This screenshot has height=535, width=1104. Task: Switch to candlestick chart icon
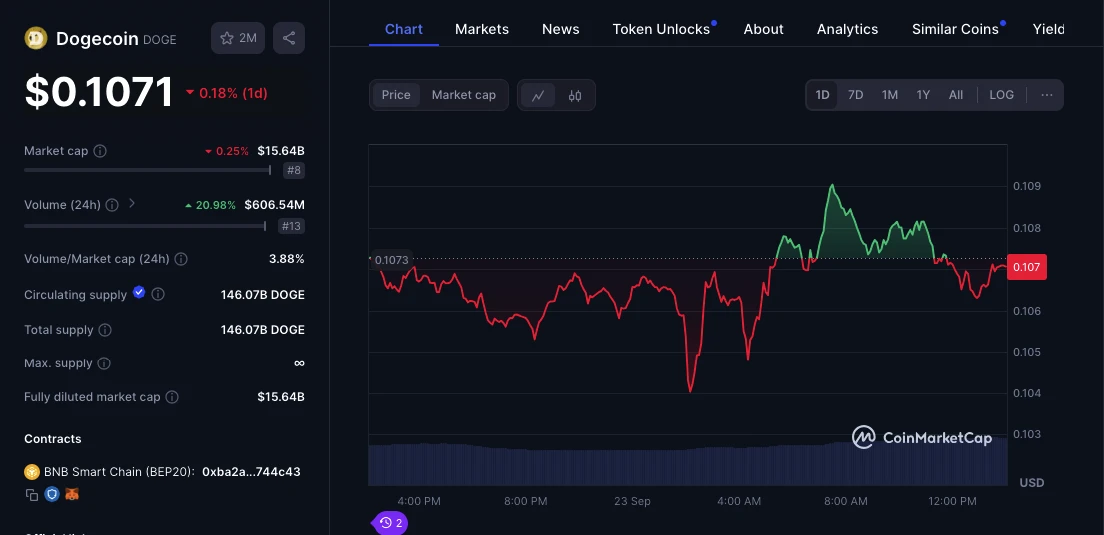tap(575, 95)
